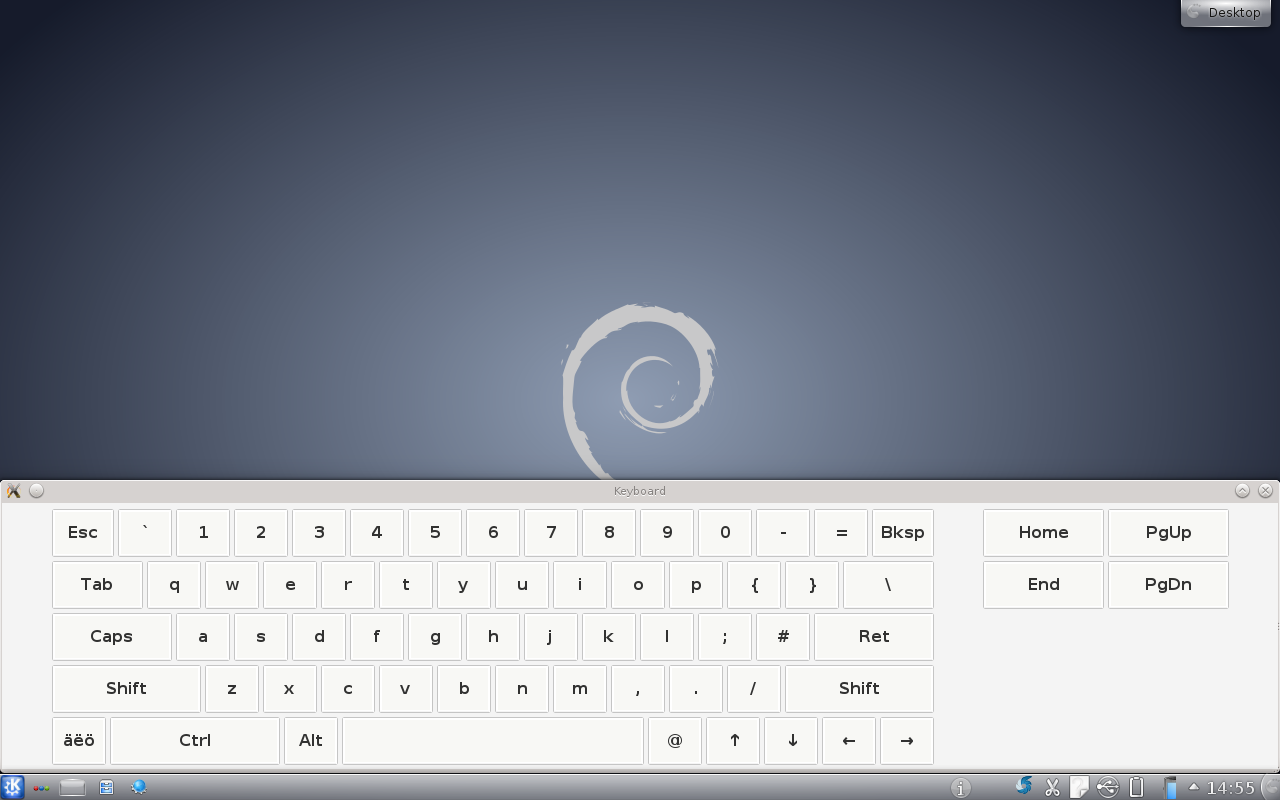Click the show desktop pager icon

72,788
